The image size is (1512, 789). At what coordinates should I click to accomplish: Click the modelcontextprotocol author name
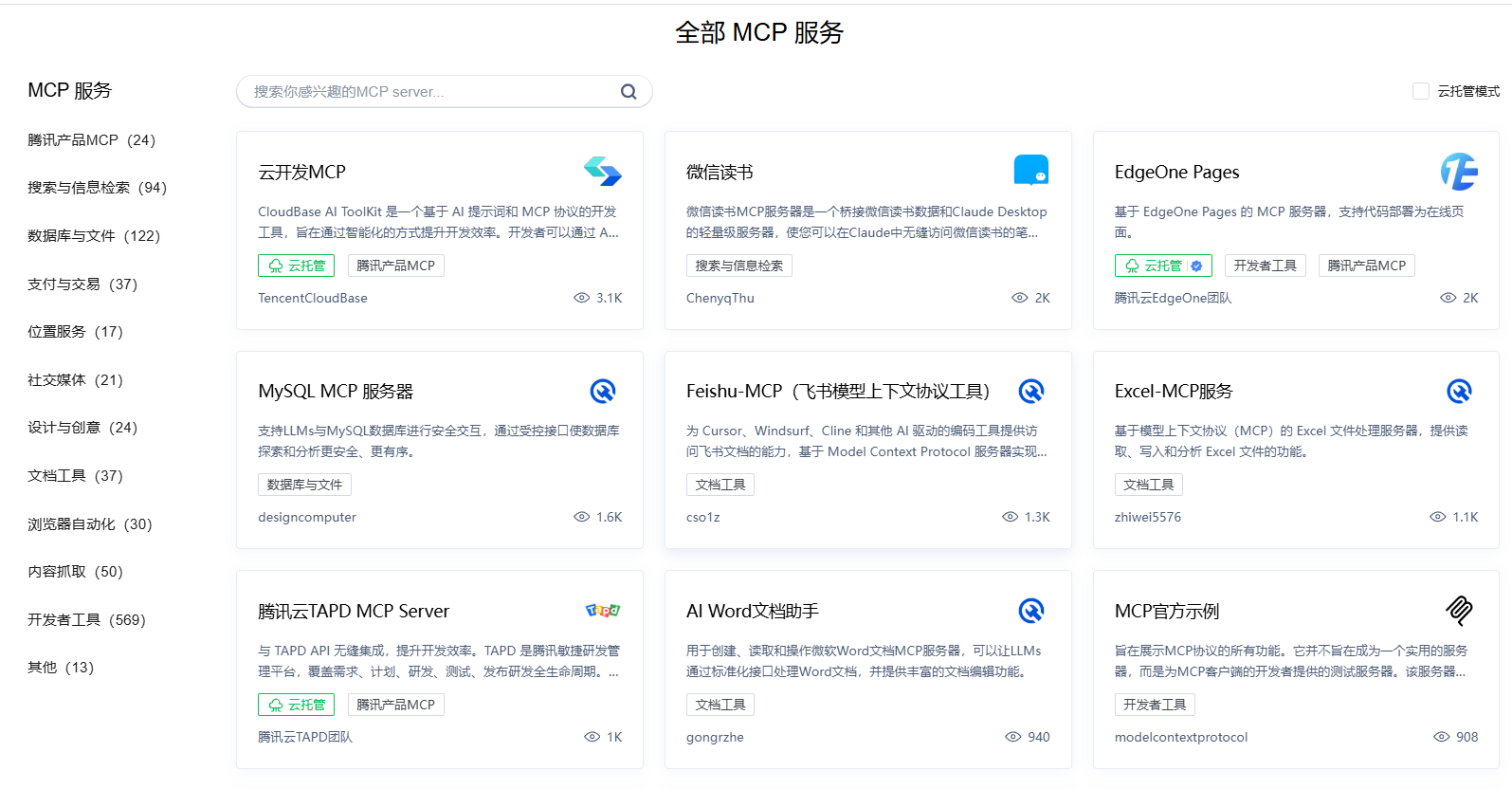coord(1180,737)
